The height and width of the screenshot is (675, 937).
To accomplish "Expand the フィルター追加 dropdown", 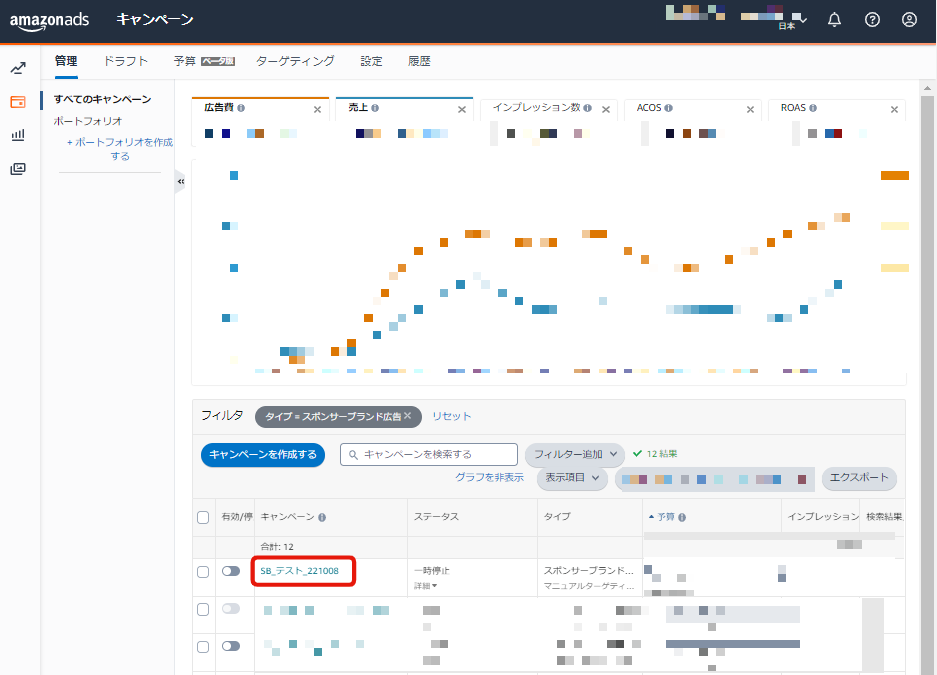I will click(x=574, y=455).
